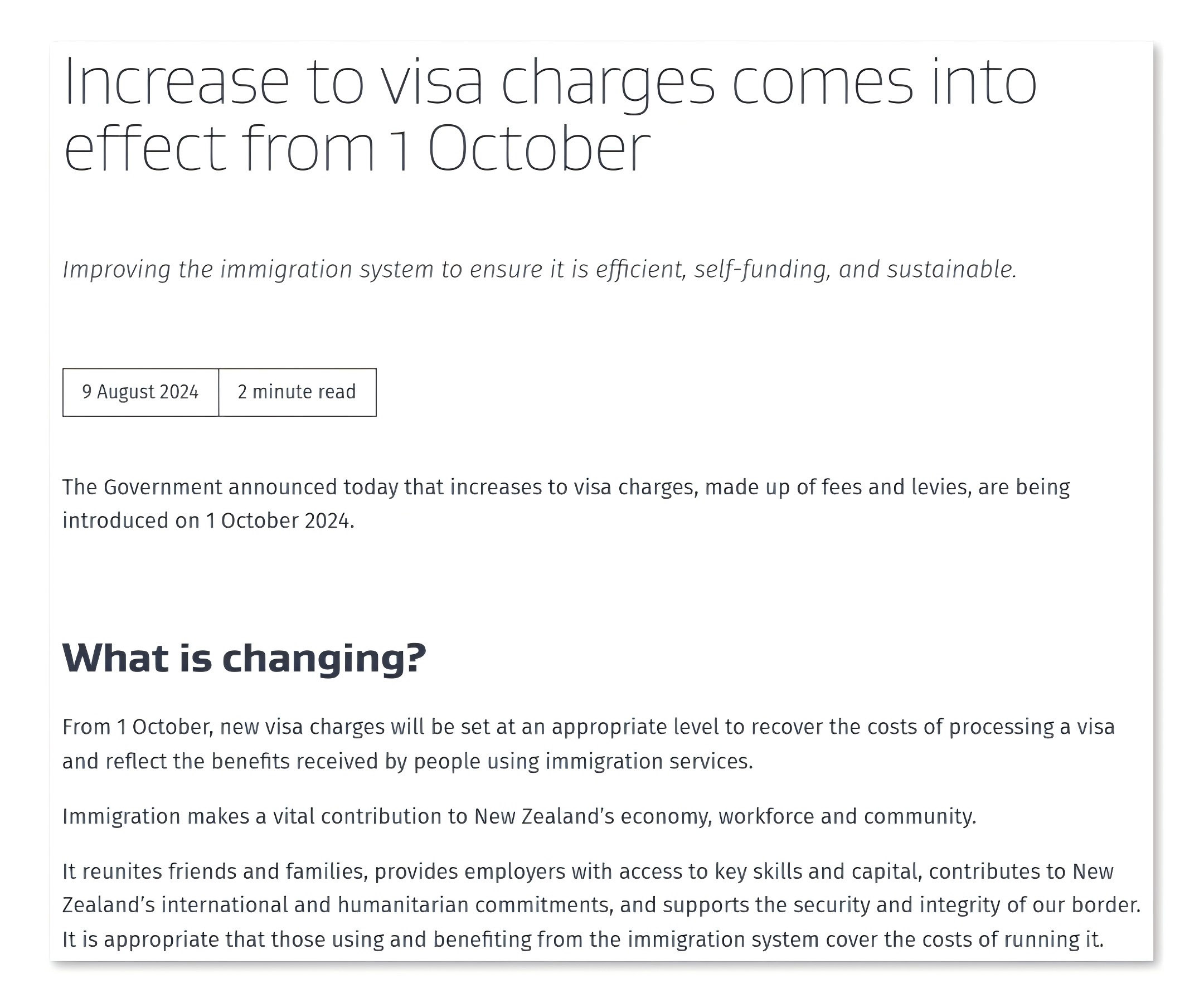The width and height of the screenshot is (1204, 1003).
Task: Click the line starting "It reunites friends and families"
Action: 588,871
